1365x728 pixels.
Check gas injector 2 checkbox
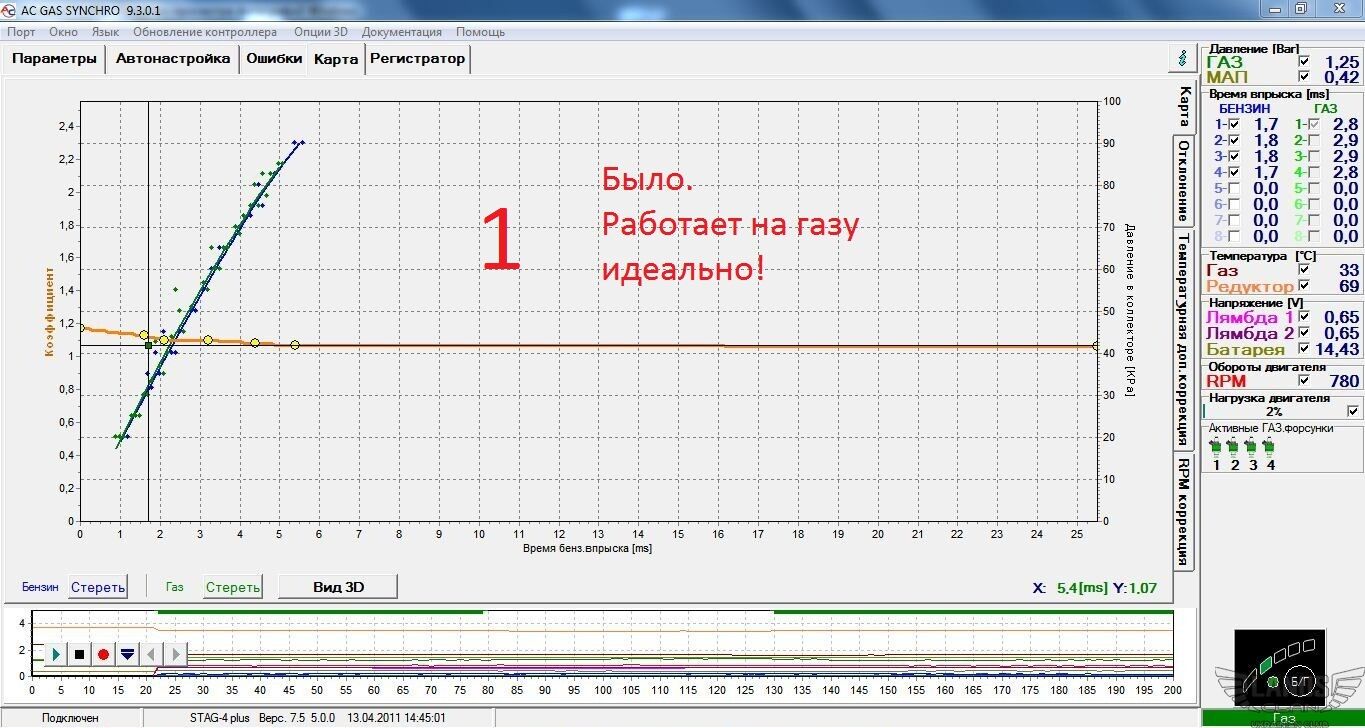click(x=1314, y=141)
